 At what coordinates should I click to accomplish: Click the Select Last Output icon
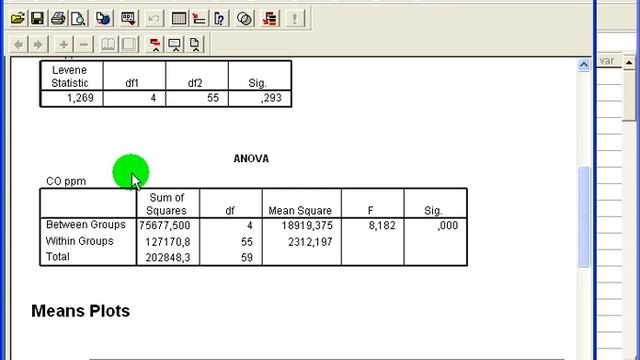[270, 18]
